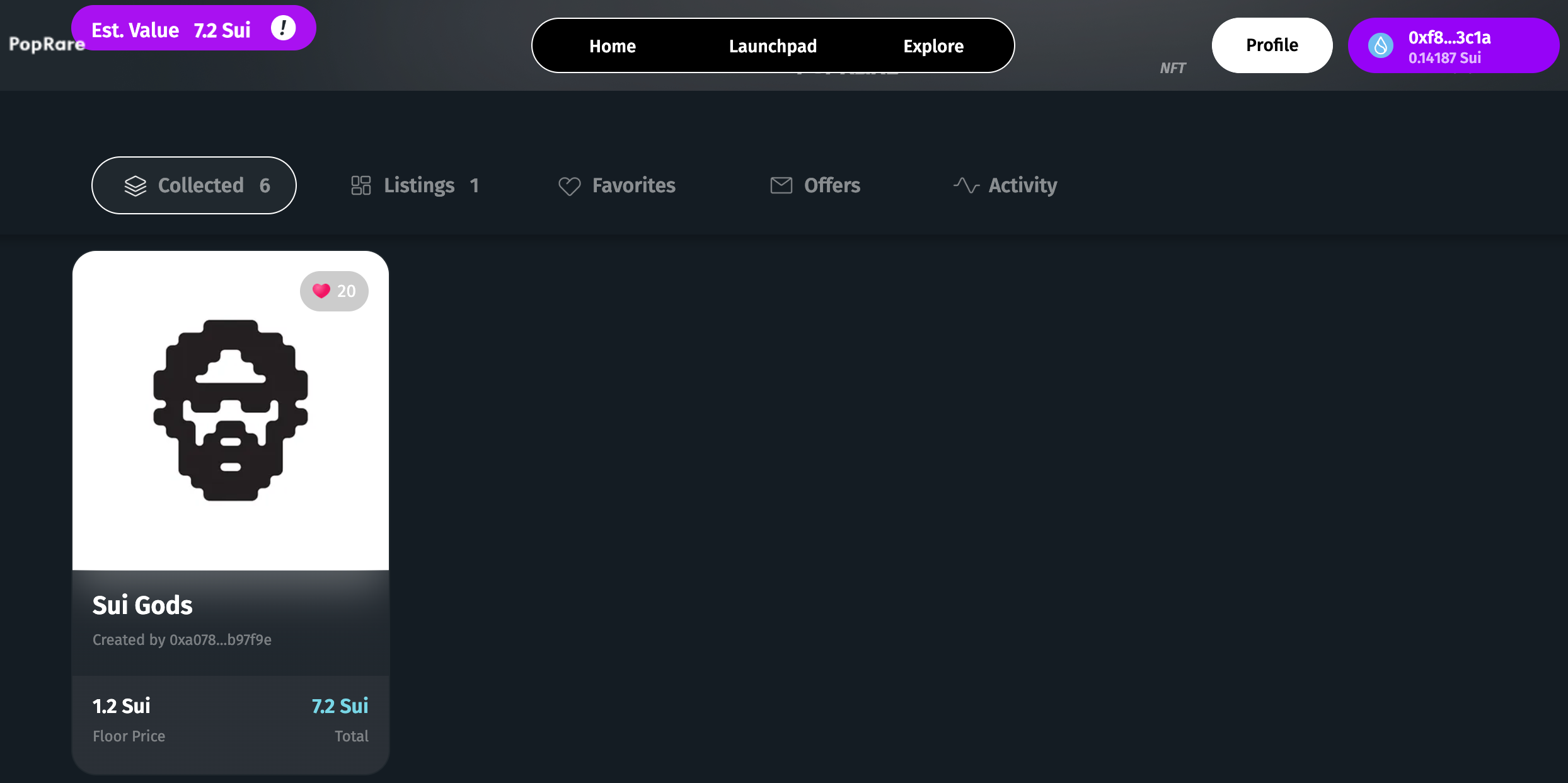Click the grid icon next to Listings

(360, 185)
